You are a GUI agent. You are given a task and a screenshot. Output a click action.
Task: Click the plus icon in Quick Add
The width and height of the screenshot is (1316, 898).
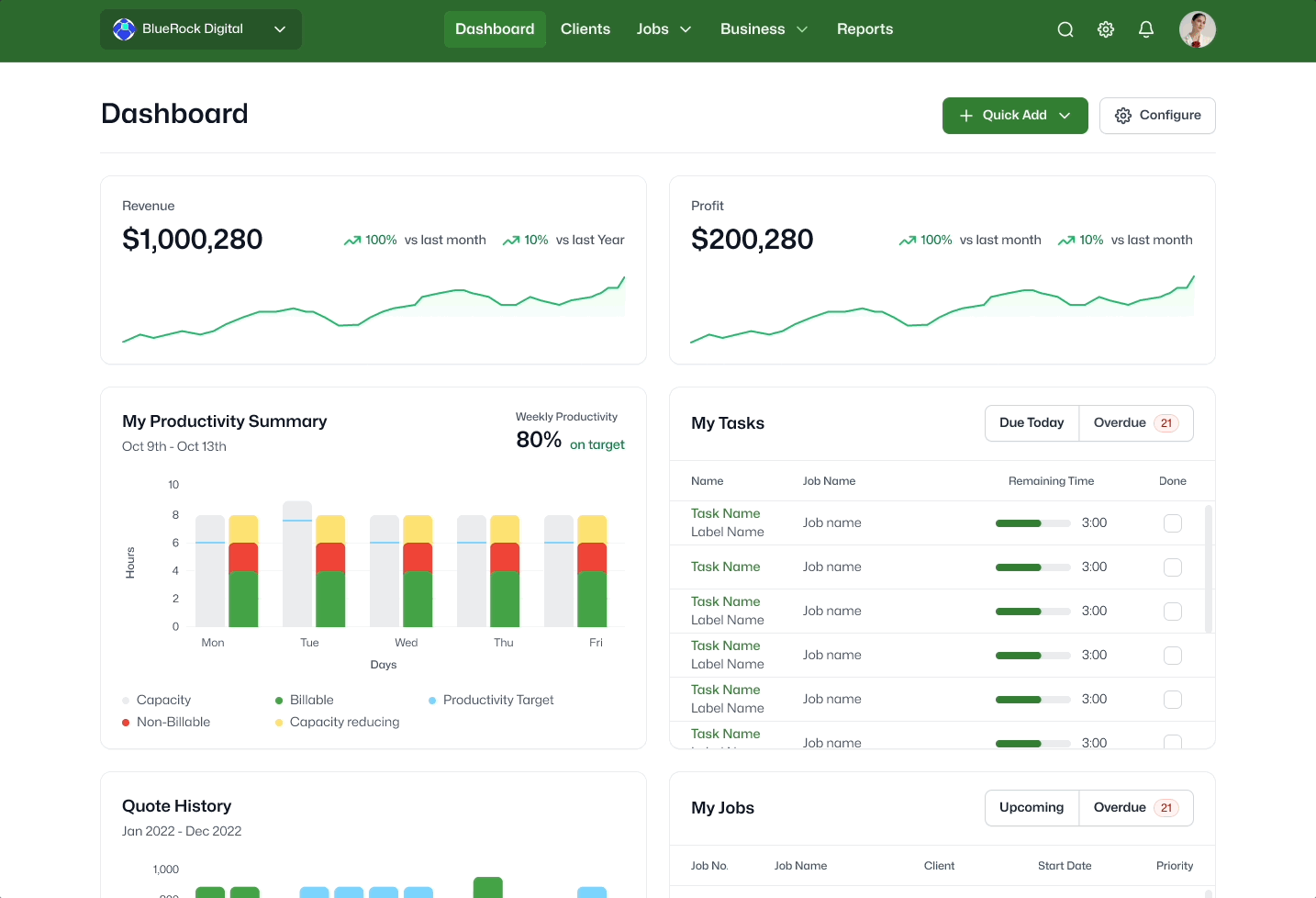click(966, 116)
